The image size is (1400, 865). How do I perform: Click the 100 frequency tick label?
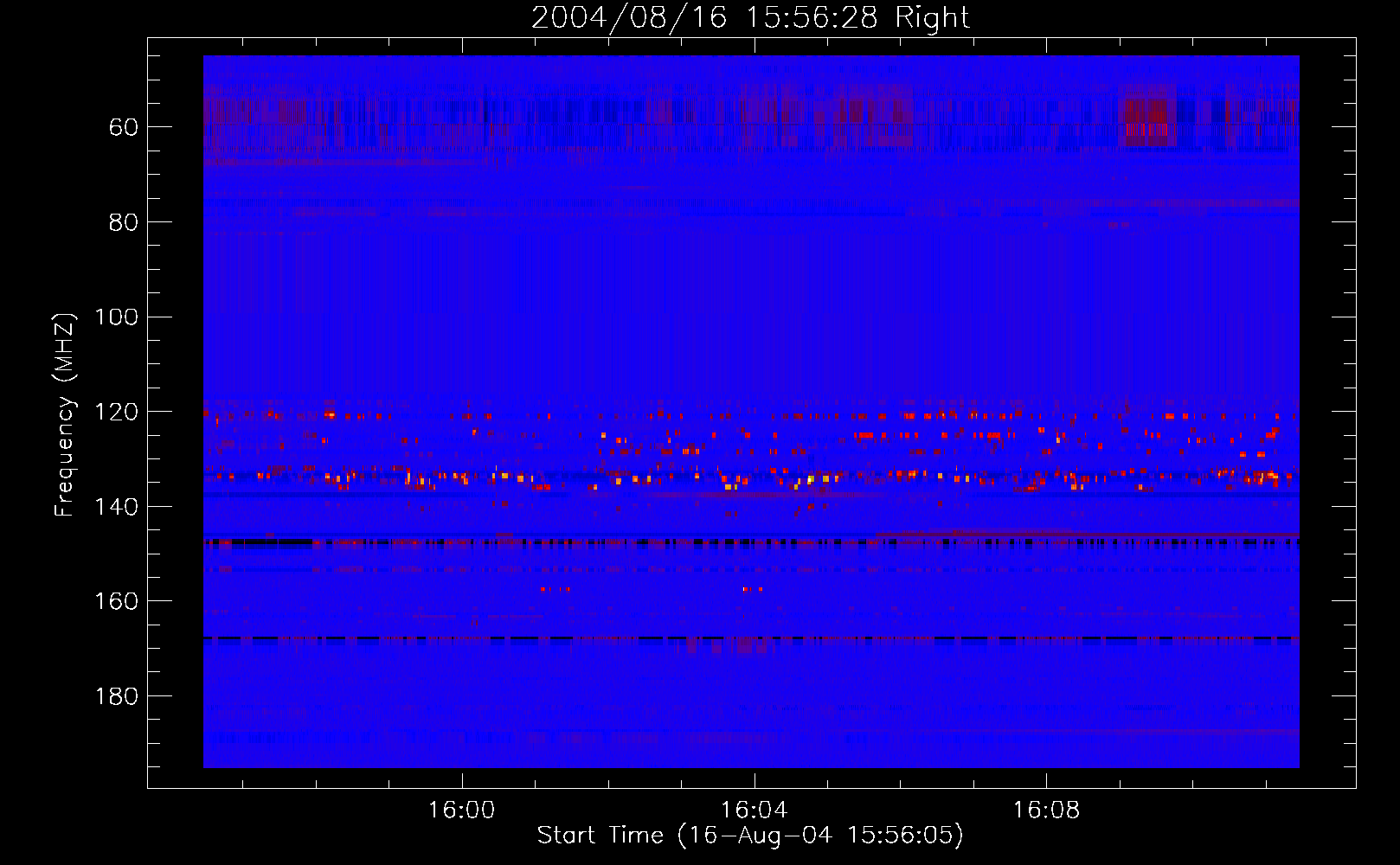click(x=116, y=317)
